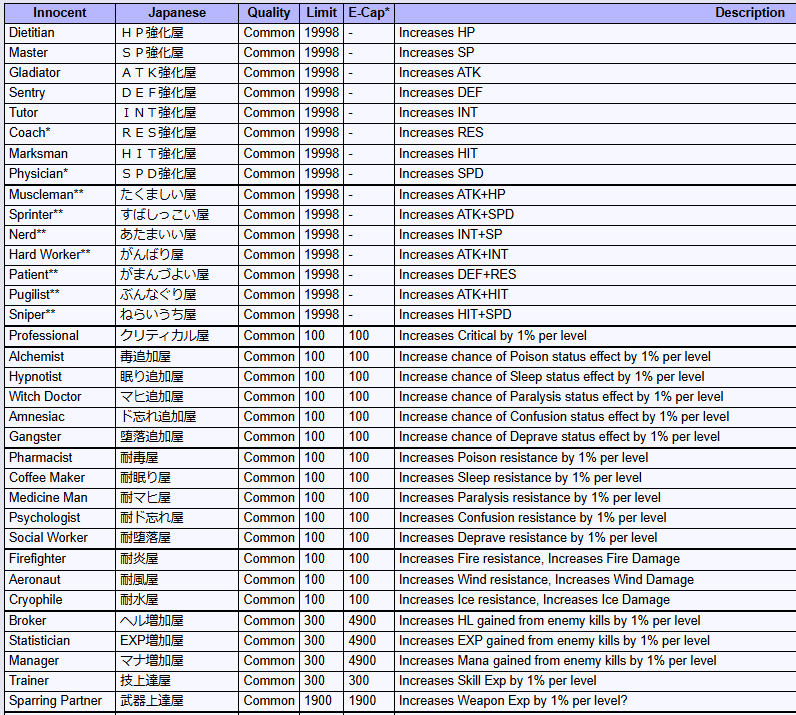
Task: Click the Limit column header
Action: click(321, 13)
